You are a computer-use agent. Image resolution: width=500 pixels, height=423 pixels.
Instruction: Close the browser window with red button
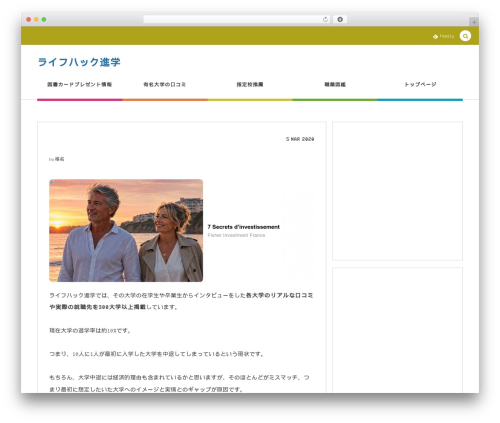click(x=29, y=19)
